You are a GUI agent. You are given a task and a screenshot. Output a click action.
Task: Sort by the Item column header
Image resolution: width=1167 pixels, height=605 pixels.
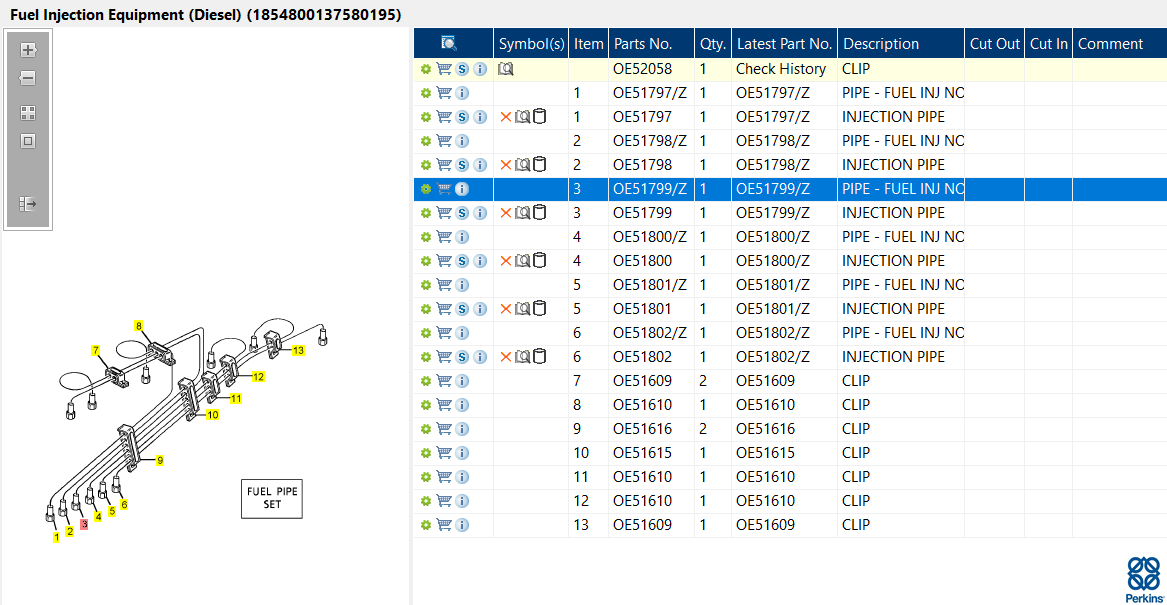coord(589,44)
